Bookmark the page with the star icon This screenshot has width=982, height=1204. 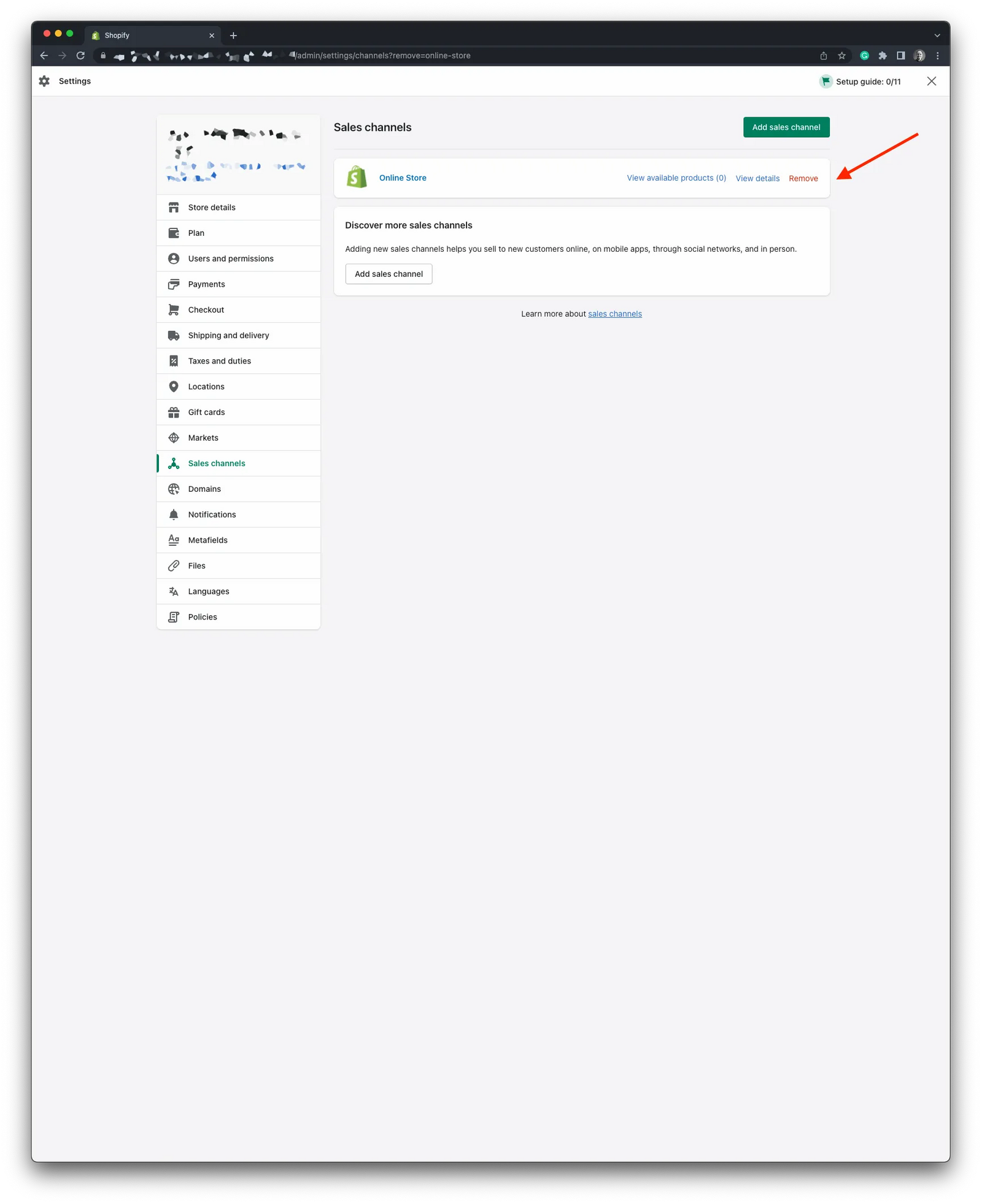841,55
